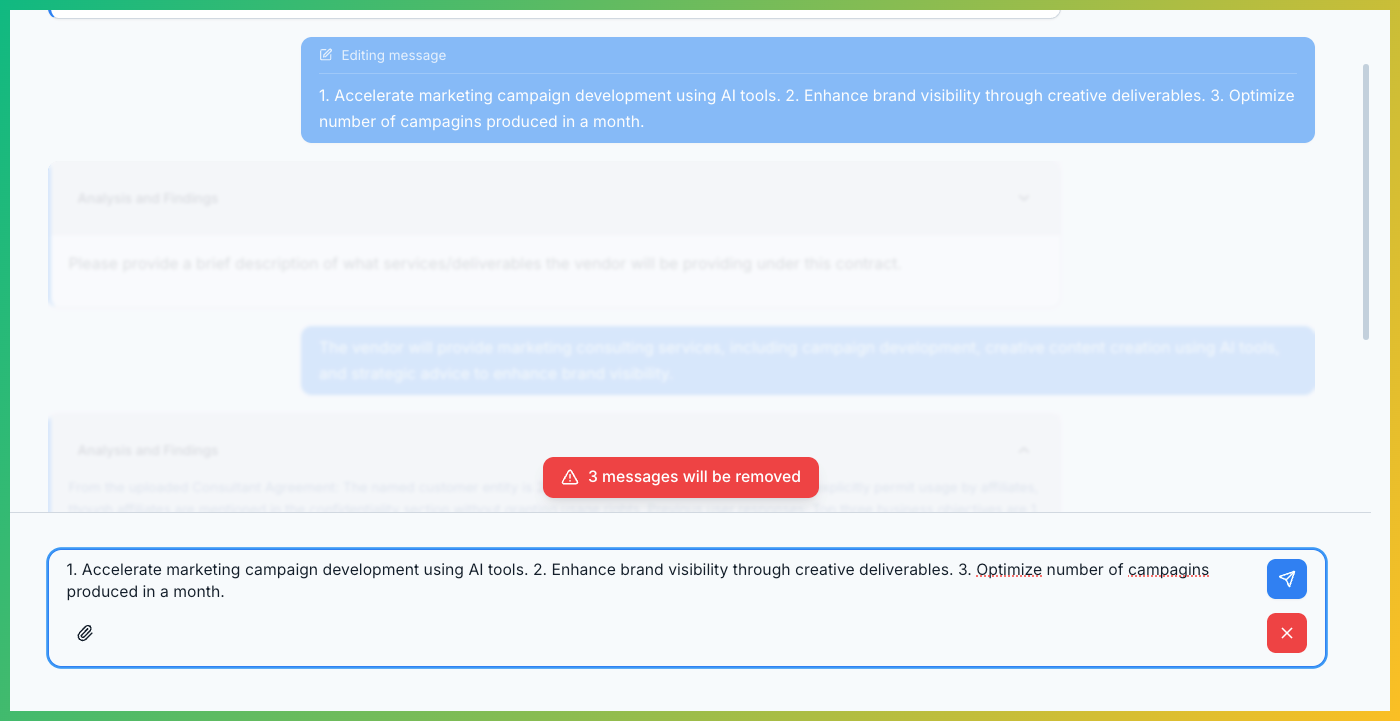This screenshot has width=1400, height=721.
Task: Click the pencil icon beside Editing message
Action: (x=326, y=55)
